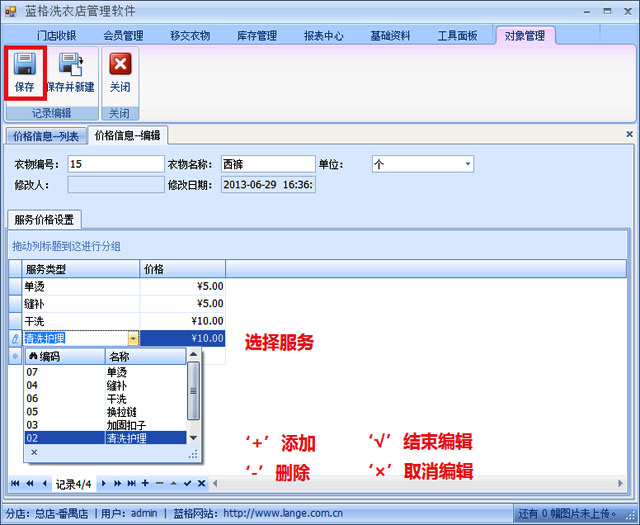This screenshot has height=525, width=640.
Task: Sort by 价格 column header
Action: click(x=182, y=269)
